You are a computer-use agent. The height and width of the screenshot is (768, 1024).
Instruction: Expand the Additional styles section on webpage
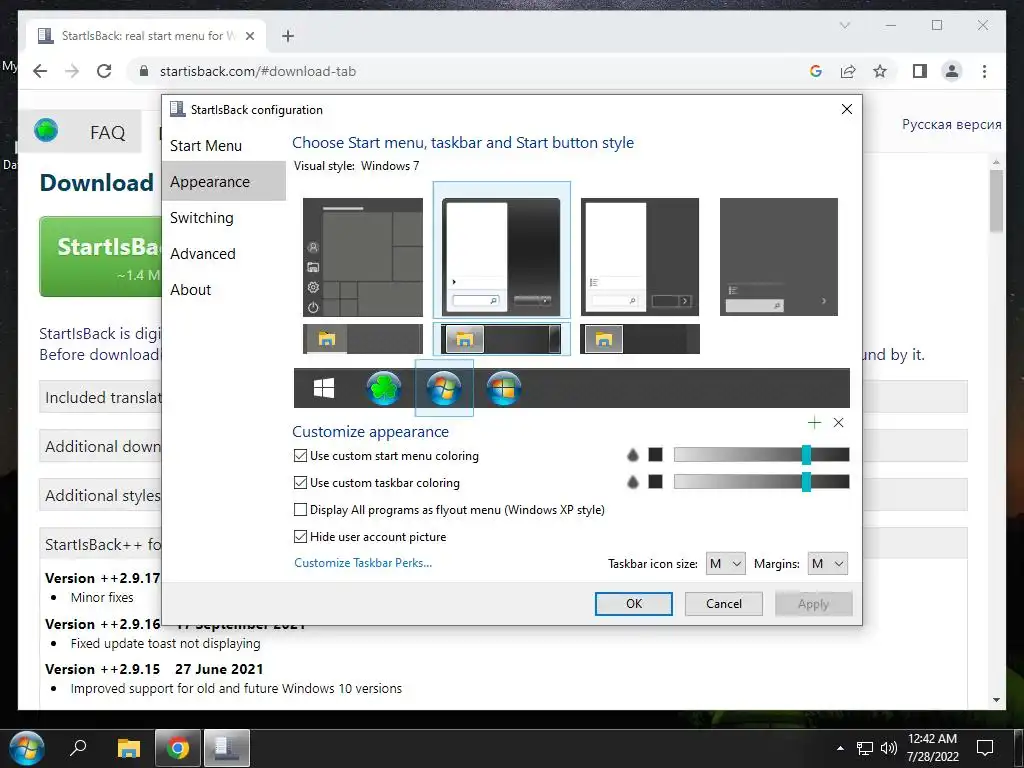pyautogui.click(x=103, y=495)
